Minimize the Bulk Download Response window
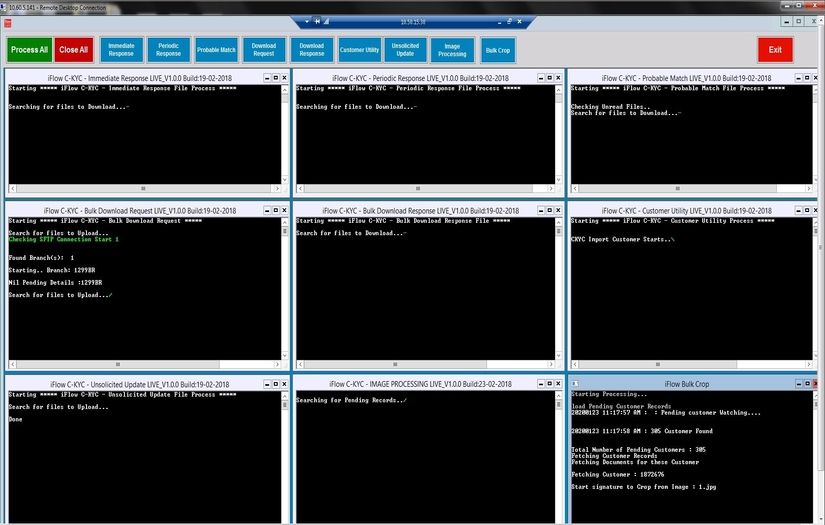Image resolution: width=825 pixels, height=525 pixels. click(541, 210)
